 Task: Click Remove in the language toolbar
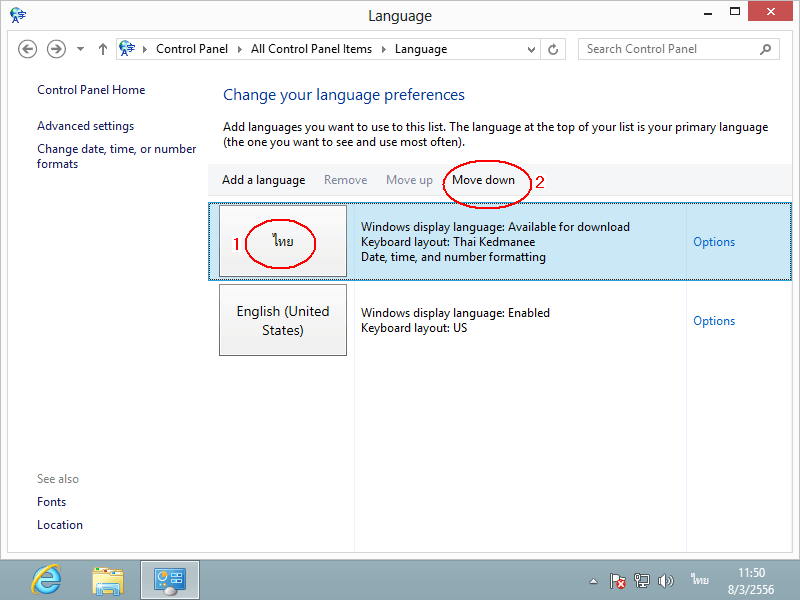pyautogui.click(x=345, y=180)
